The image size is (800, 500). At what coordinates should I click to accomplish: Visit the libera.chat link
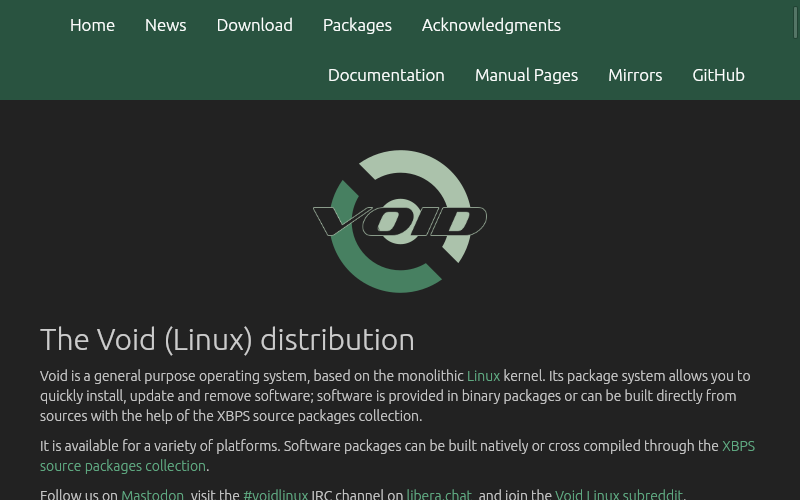(439, 494)
